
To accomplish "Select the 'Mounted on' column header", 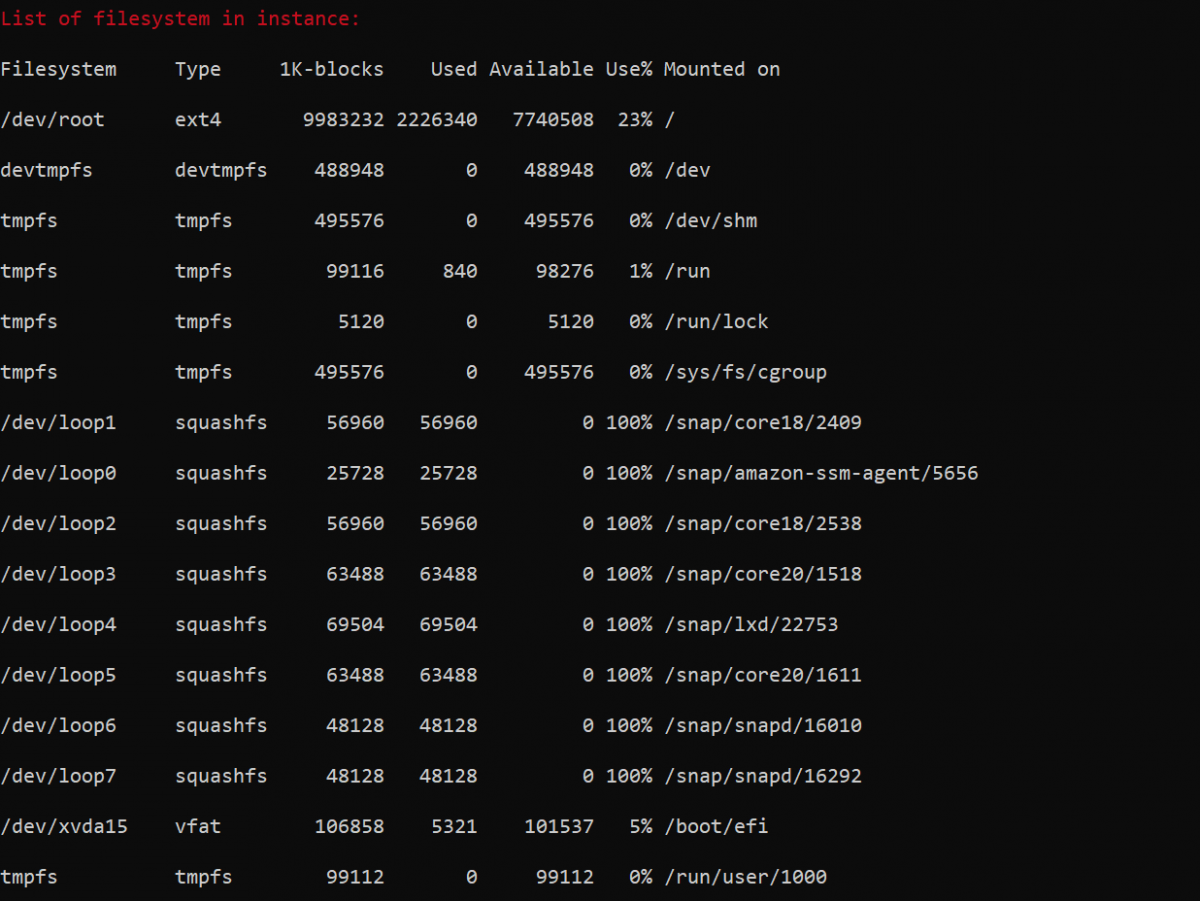I will (x=722, y=69).
